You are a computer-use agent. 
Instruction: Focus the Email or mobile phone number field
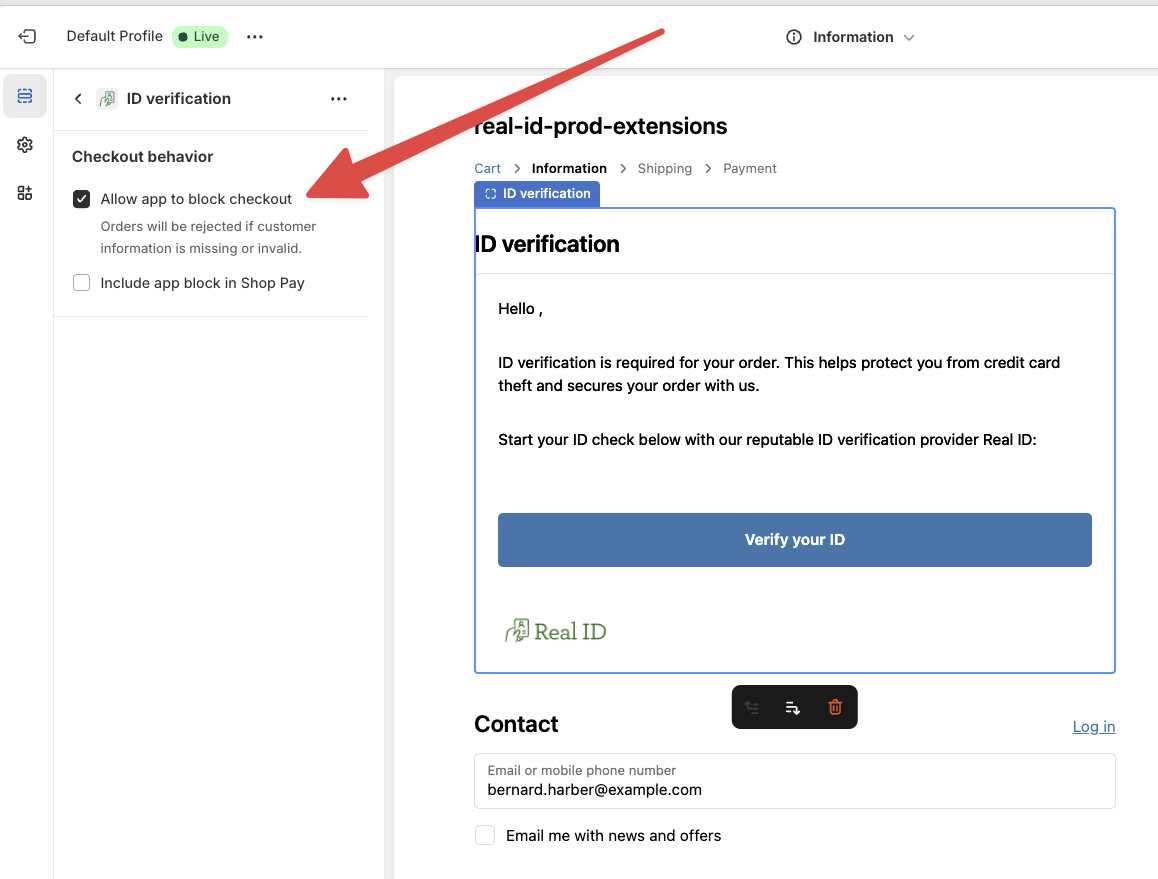pyautogui.click(x=795, y=781)
